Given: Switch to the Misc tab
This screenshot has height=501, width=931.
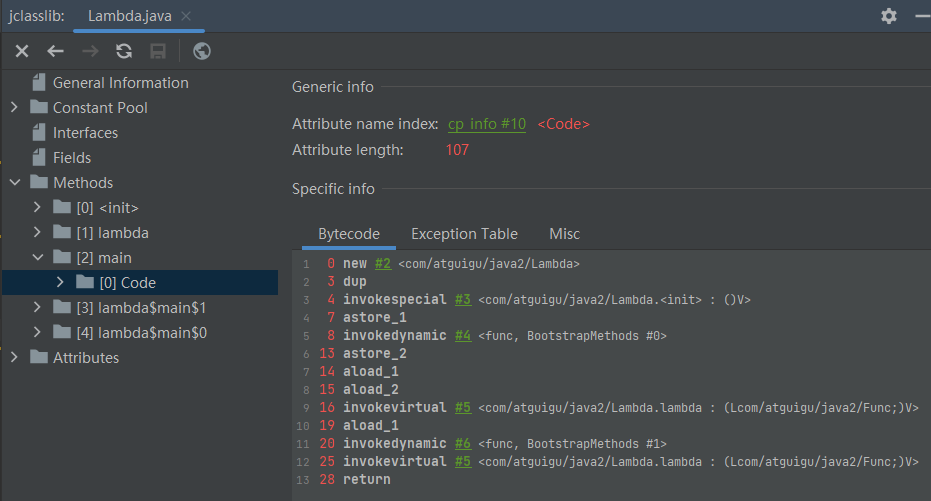Looking at the screenshot, I should point(564,234).
